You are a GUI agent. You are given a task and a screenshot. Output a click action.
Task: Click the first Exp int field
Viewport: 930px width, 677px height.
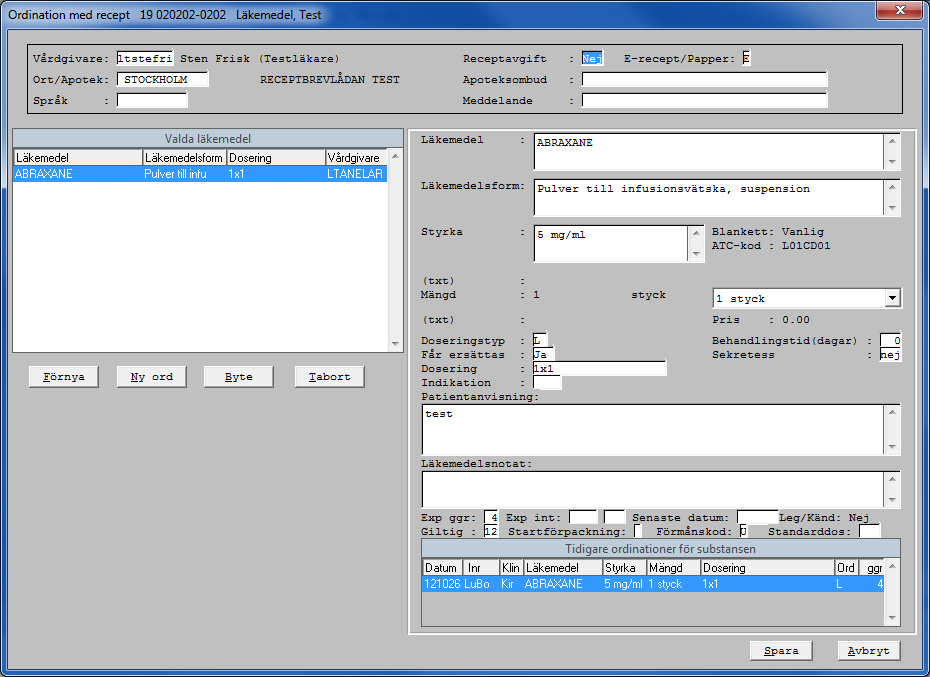583,517
